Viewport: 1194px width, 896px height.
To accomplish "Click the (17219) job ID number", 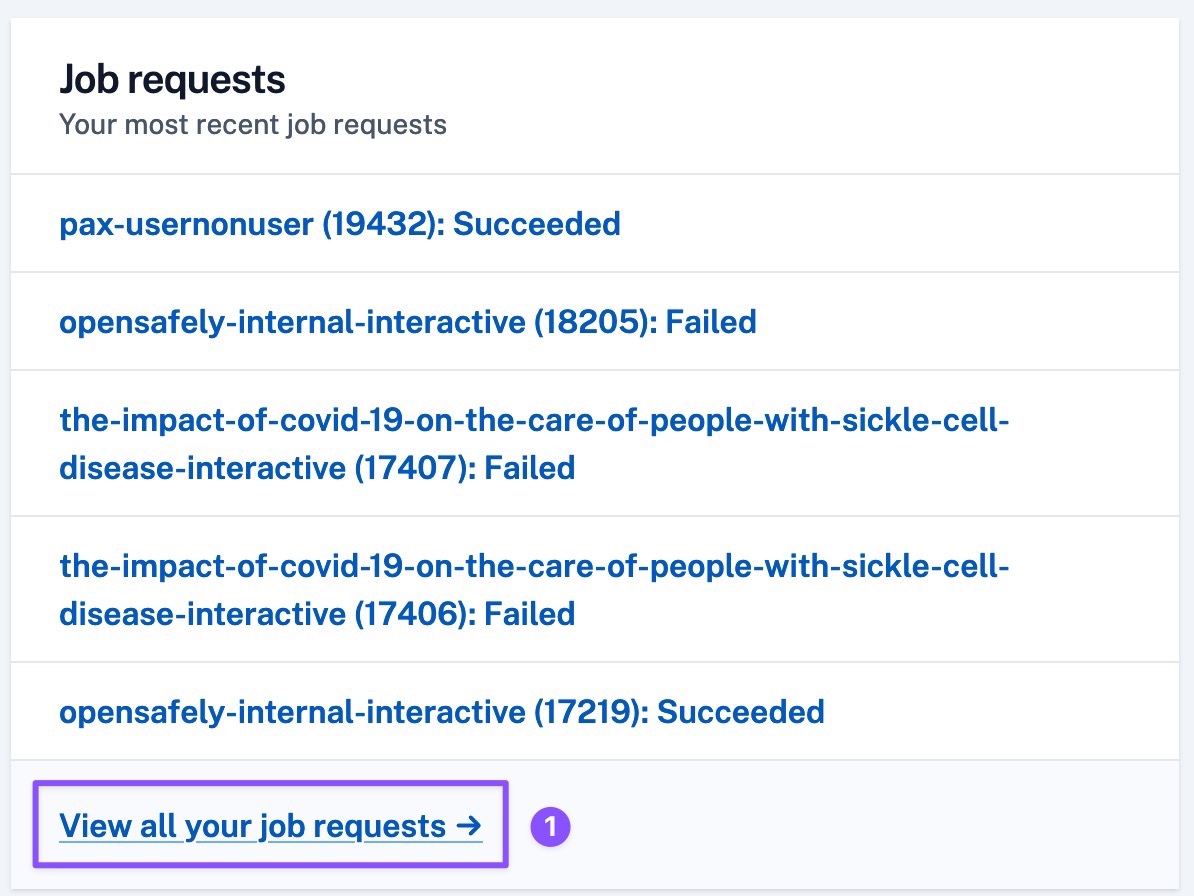I will point(590,711).
